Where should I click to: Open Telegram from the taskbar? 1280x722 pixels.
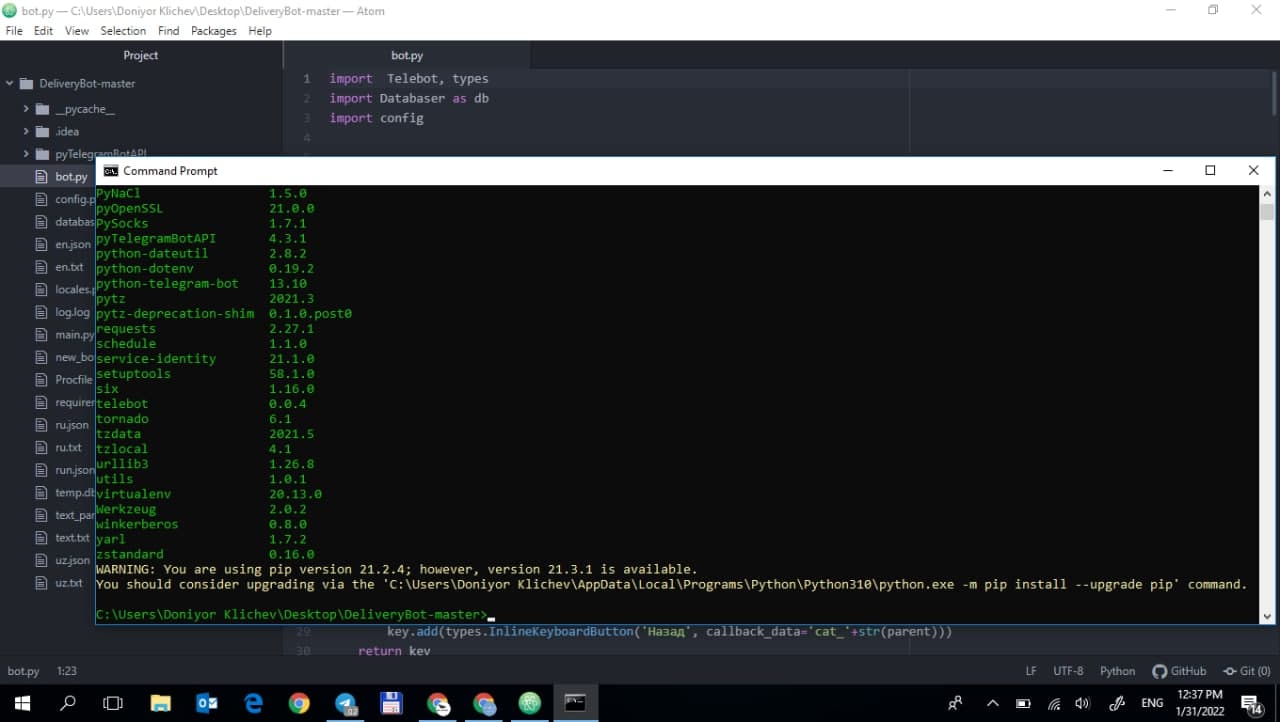(346, 703)
